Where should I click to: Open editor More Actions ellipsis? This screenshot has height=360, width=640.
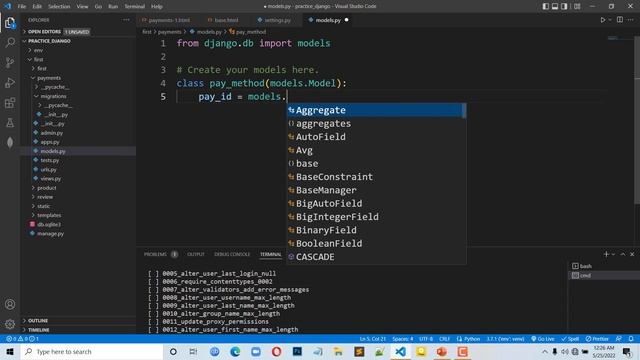[631, 20]
